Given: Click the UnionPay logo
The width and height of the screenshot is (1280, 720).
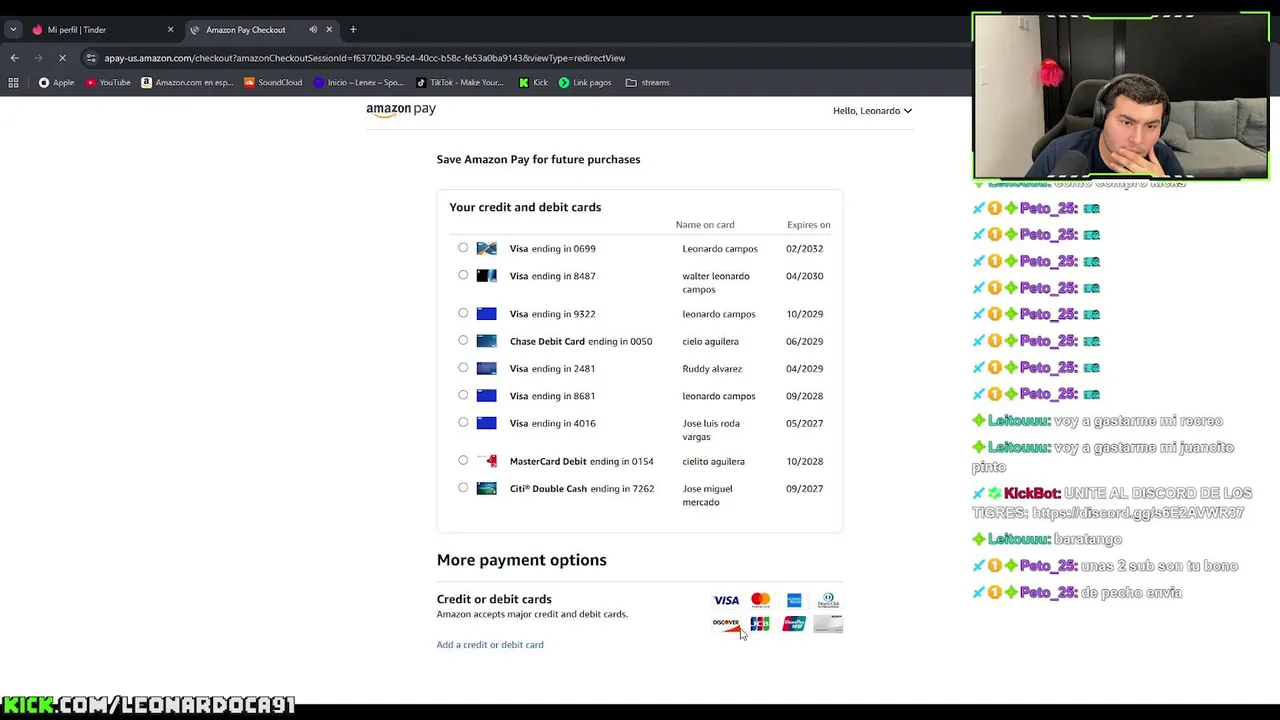Looking at the screenshot, I should tap(794, 624).
